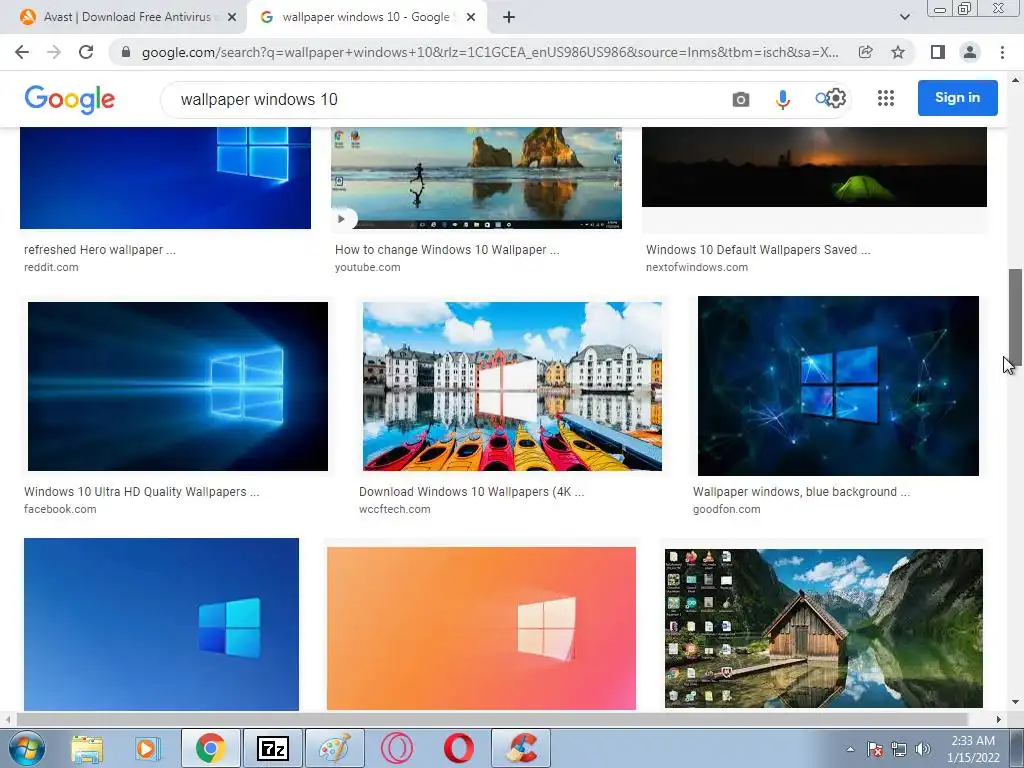Share this page via share icon

[866, 52]
